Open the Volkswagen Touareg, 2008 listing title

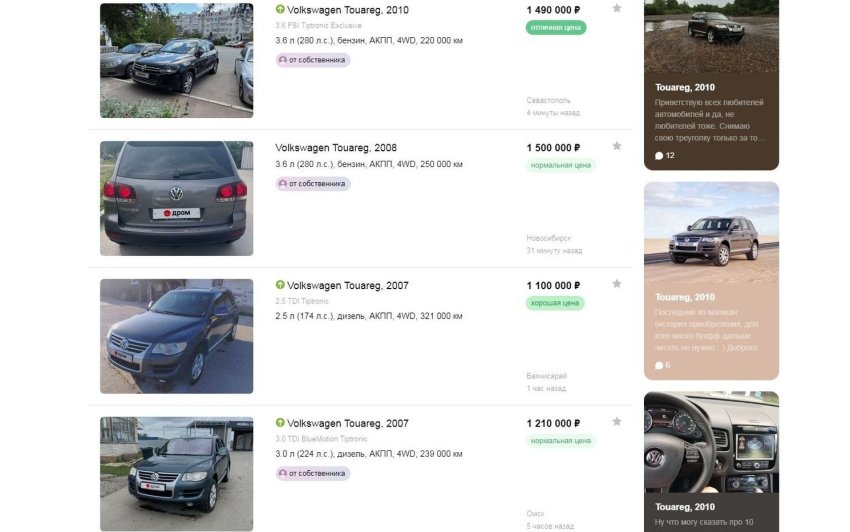click(x=335, y=148)
